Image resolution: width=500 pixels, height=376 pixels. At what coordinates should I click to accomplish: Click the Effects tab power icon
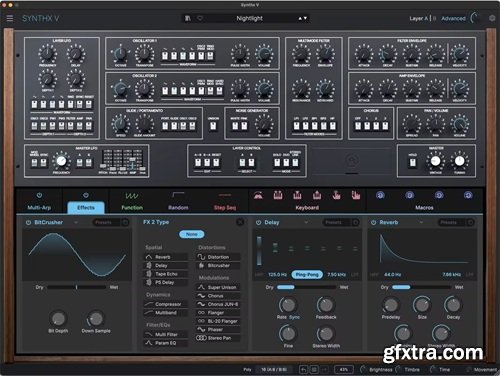tap(86, 195)
